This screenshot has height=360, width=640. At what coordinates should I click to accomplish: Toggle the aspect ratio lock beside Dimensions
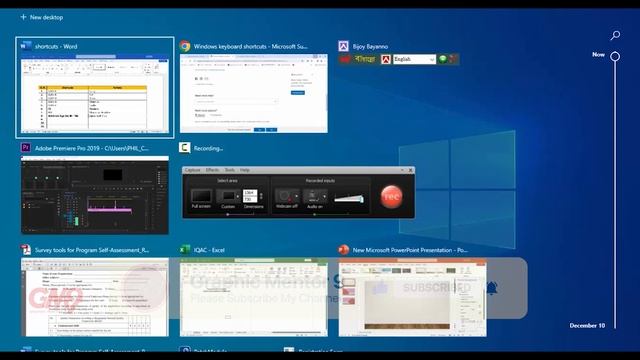tap(261, 196)
